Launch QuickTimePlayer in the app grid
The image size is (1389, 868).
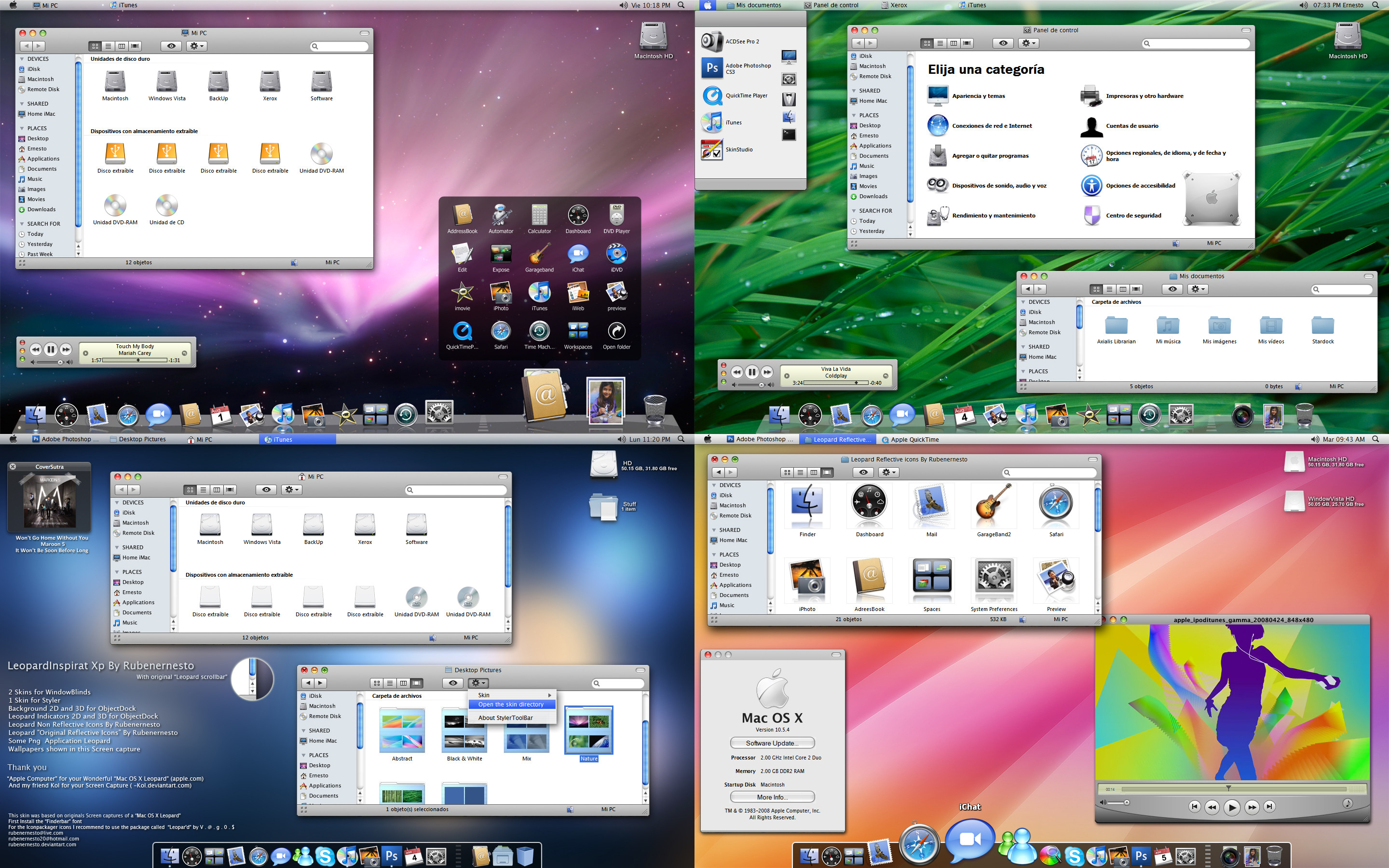point(462,331)
